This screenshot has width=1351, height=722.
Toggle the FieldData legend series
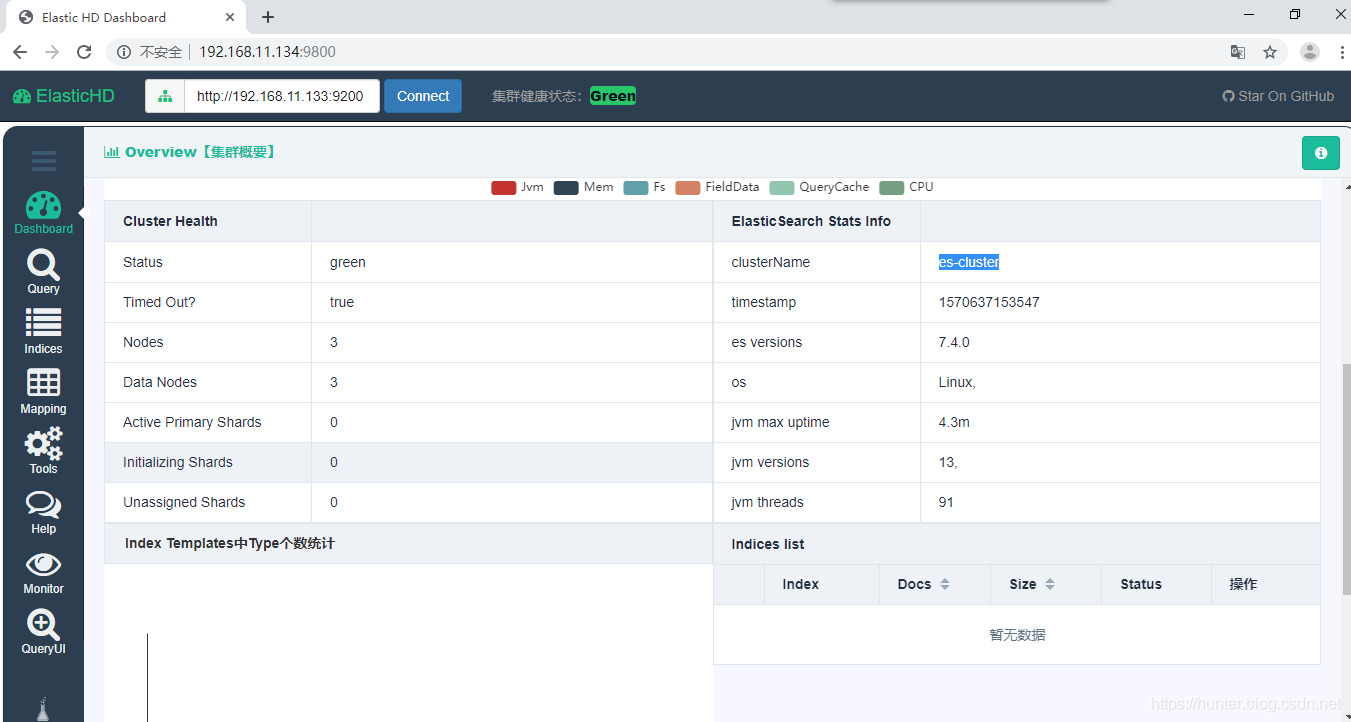pyautogui.click(x=717, y=187)
